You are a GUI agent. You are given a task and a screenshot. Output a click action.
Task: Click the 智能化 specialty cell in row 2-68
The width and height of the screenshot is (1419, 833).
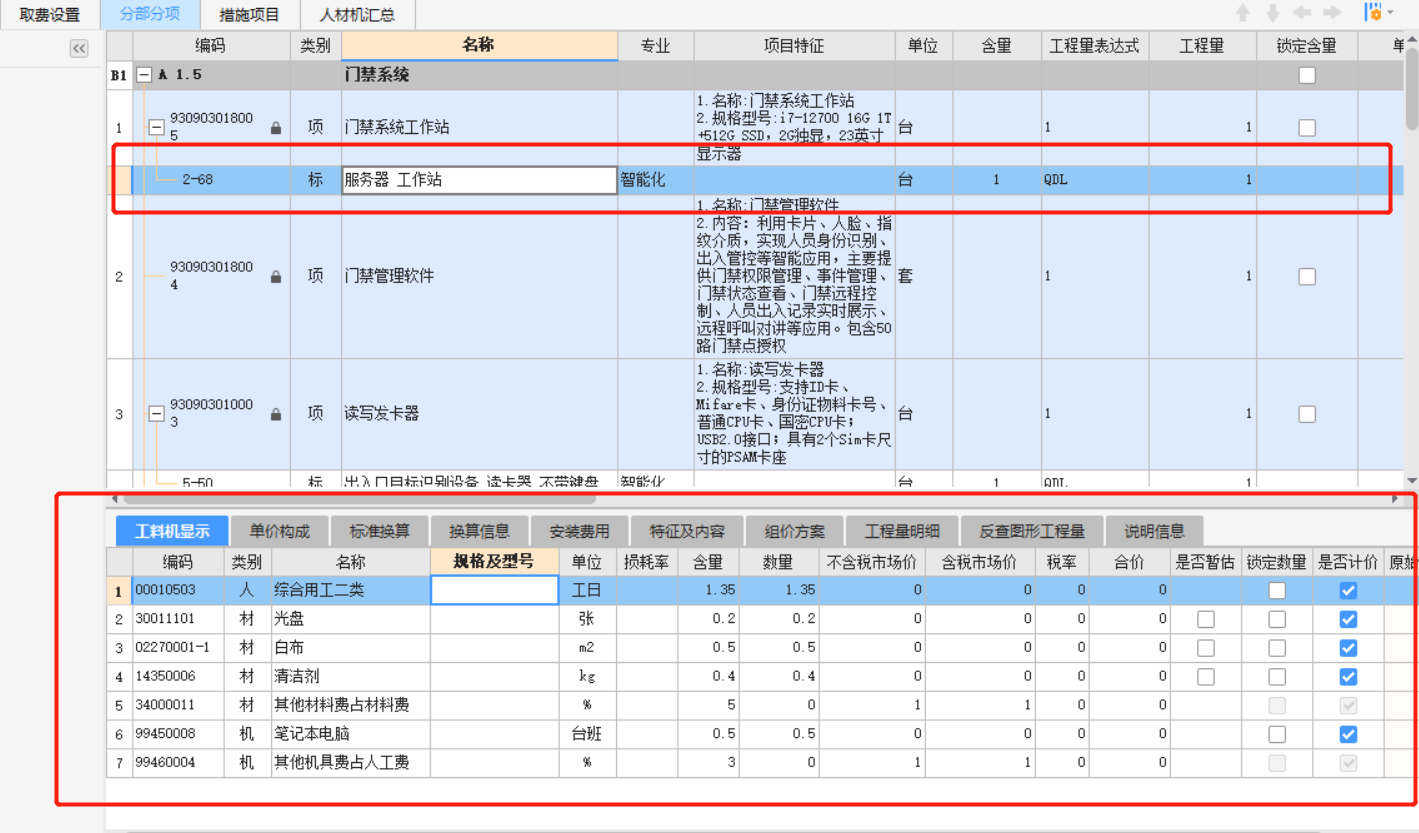click(x=656, y=180)
